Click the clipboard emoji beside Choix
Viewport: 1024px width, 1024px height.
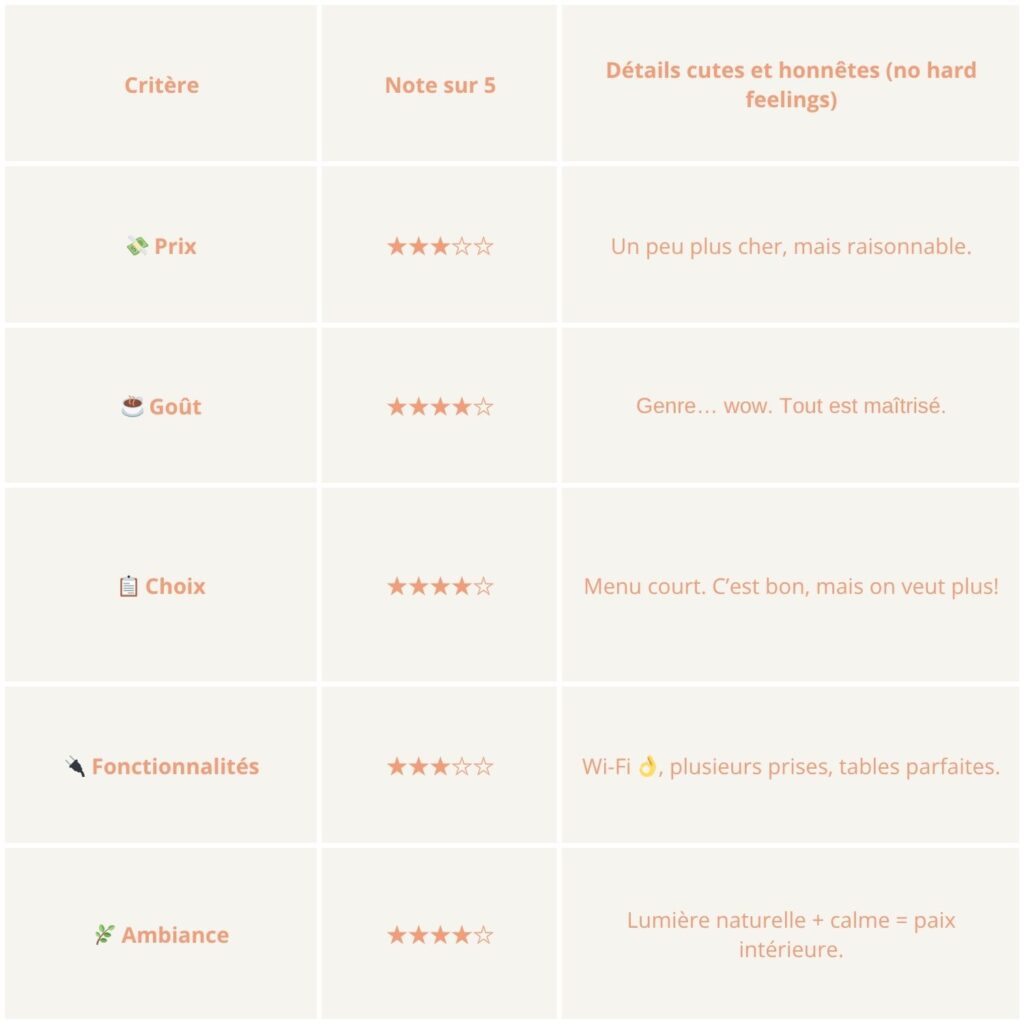pyautogui.click(x=128, y=586)
